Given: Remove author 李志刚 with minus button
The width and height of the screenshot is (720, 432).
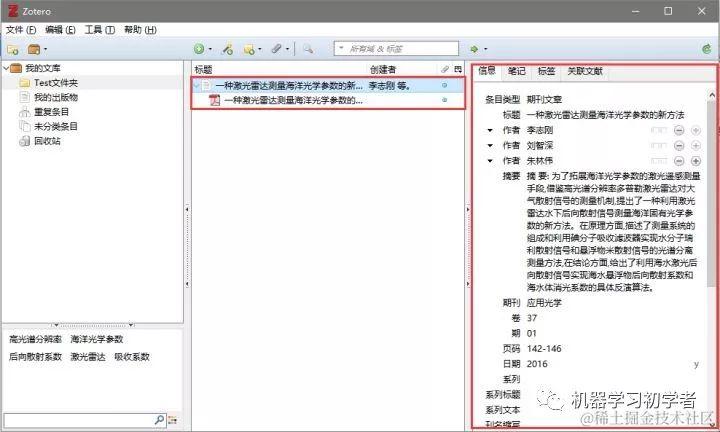Looking at the screenshot, I should click(x=679, y=130).
